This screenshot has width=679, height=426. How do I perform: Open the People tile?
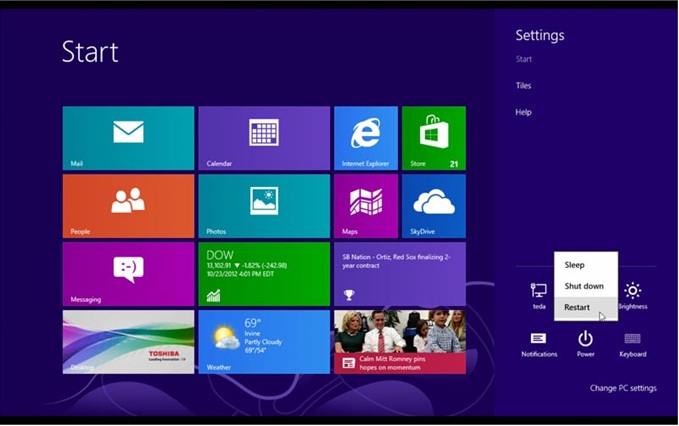click(x=128, y=206)
